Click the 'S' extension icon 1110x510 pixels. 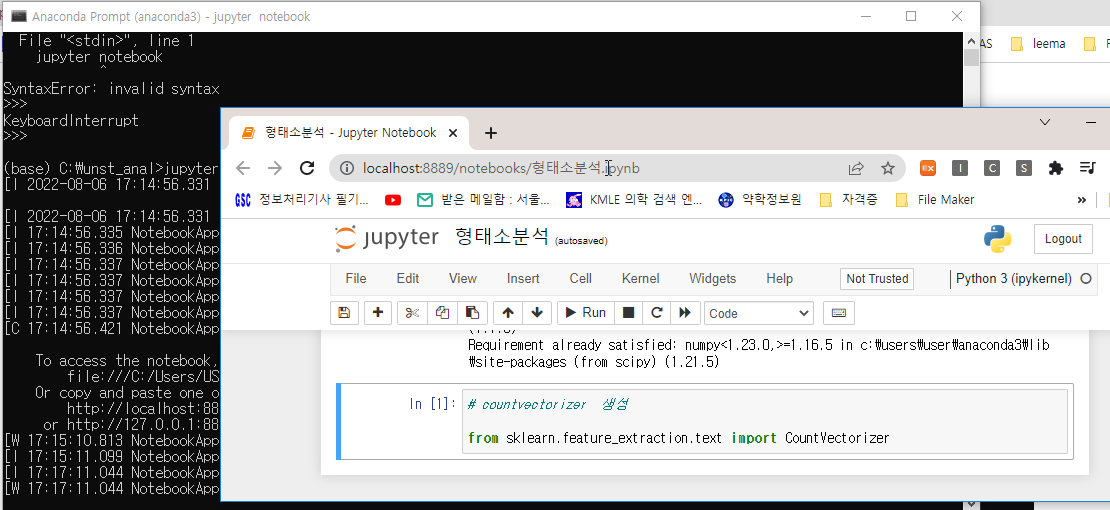(1024, 168)
